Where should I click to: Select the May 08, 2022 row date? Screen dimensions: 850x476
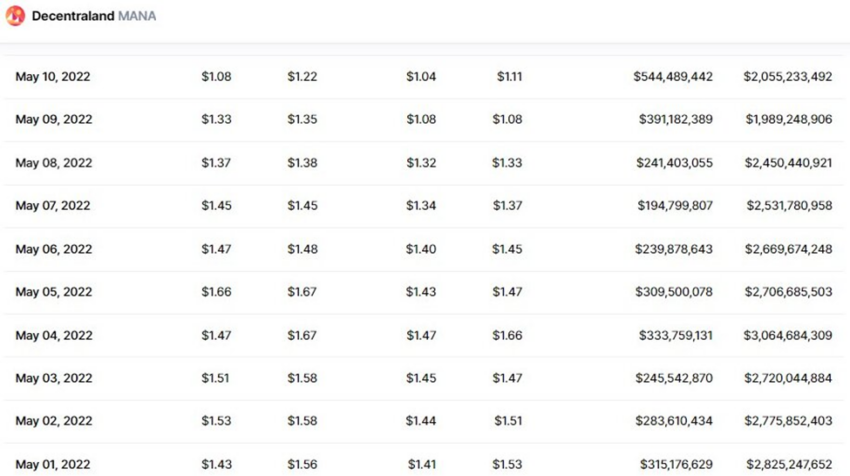(54, 163)
